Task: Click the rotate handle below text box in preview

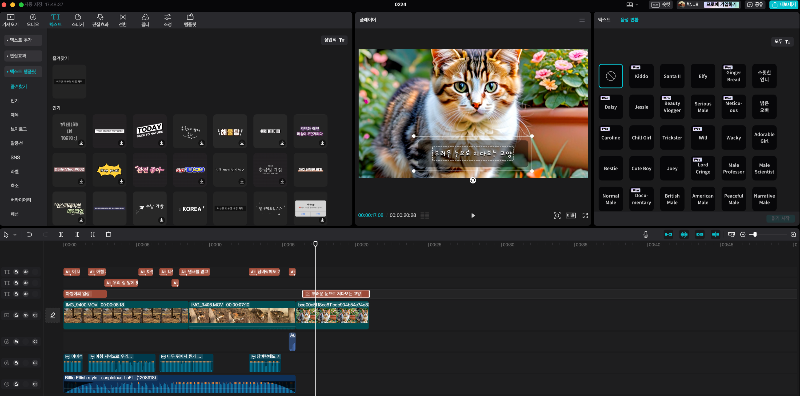Action: (x=473, y=180)
